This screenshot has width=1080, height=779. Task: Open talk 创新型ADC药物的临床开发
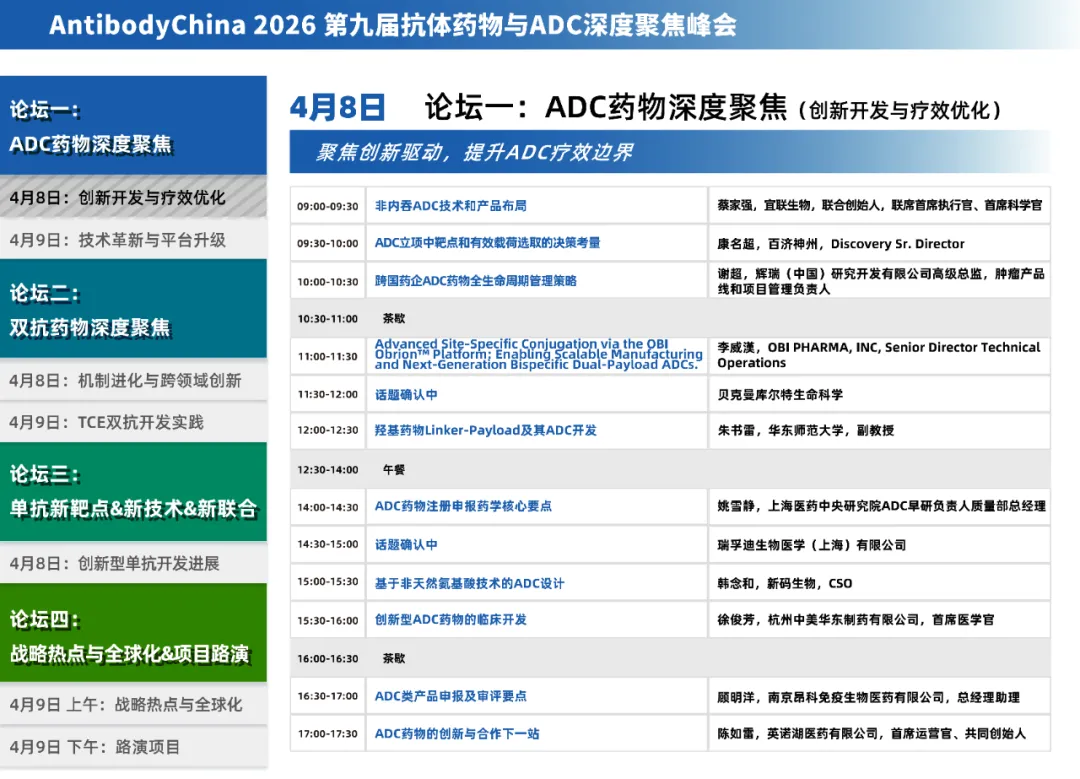[x=450, y=619]
